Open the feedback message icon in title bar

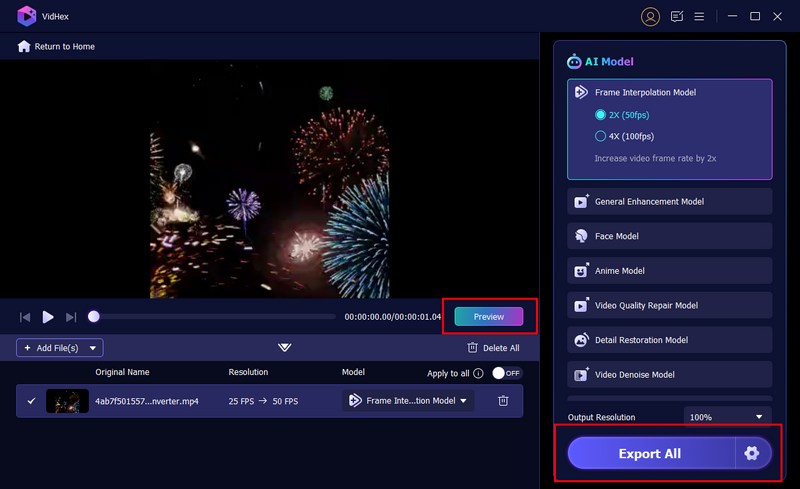(677, 16)
